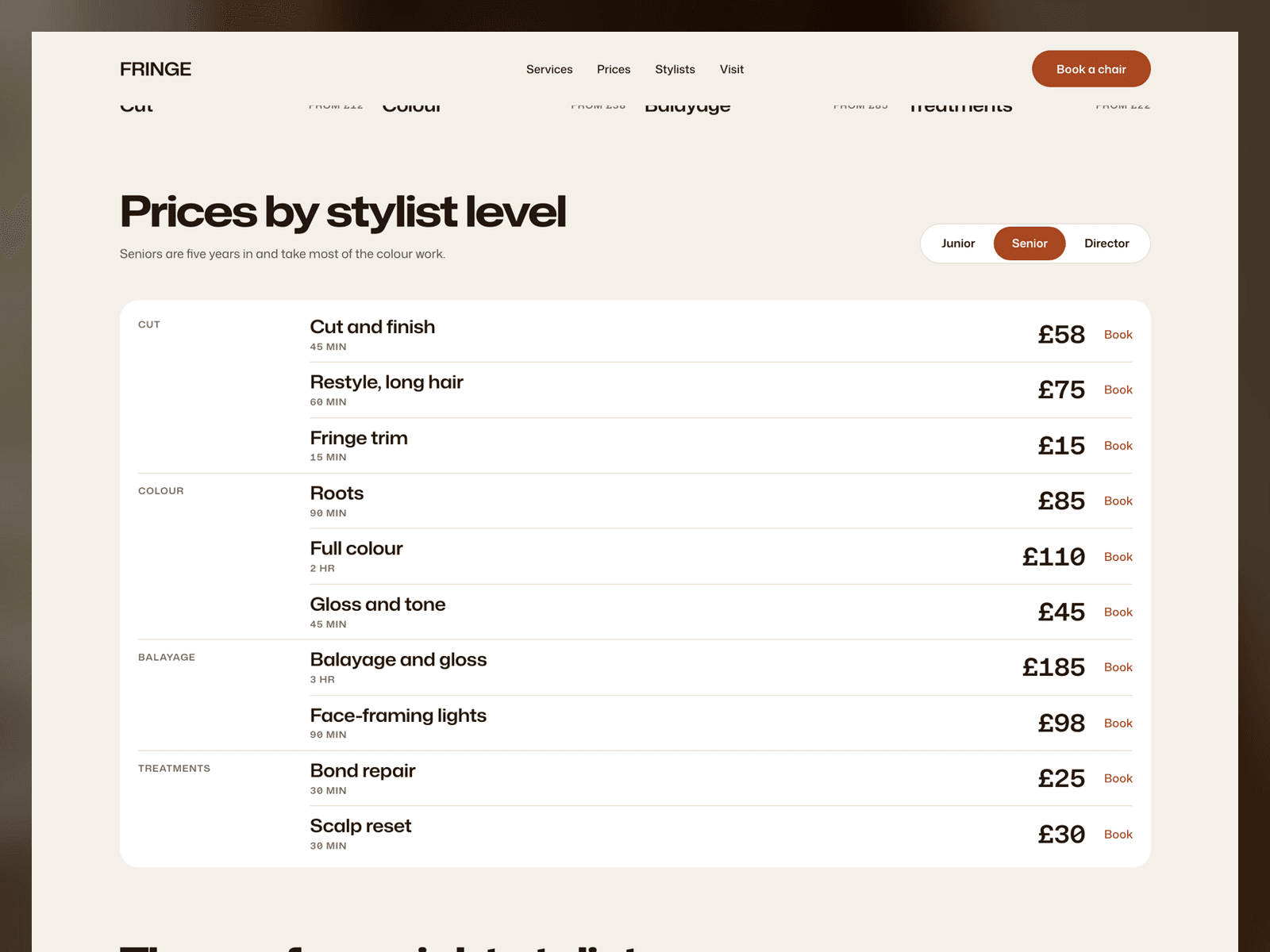Click the £15 price
The image size is (1270, 952).
[1061, 446]
